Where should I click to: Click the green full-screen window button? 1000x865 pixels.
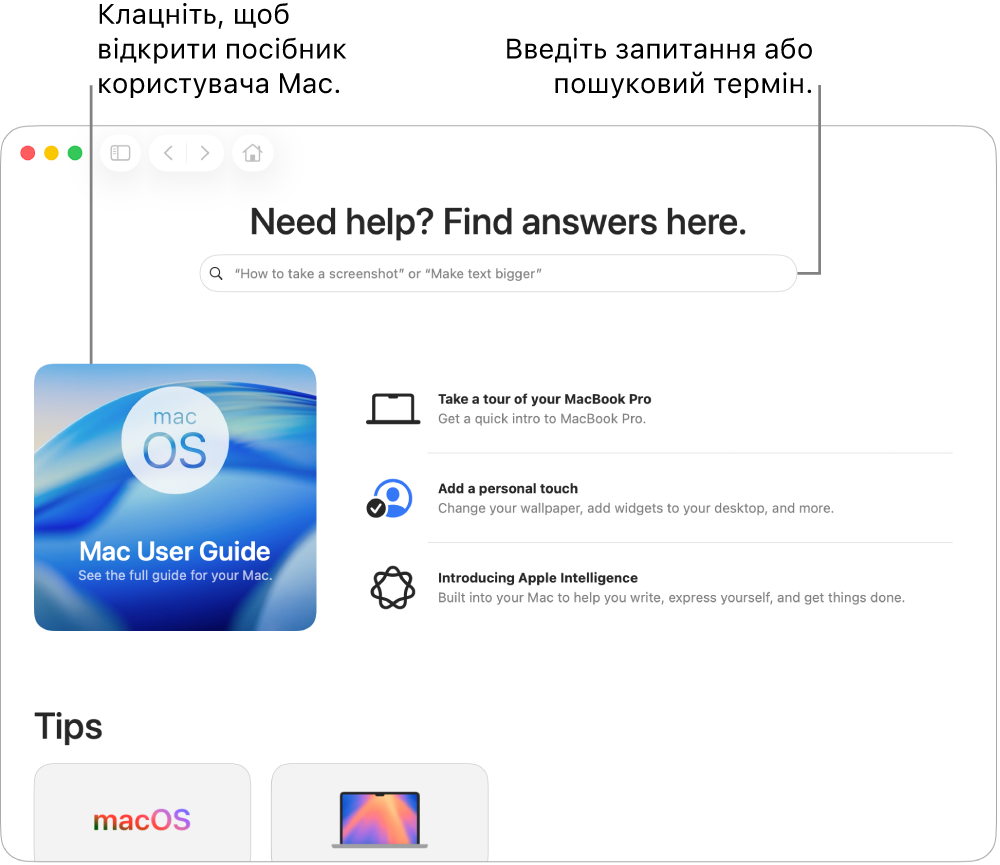[75, 153]
